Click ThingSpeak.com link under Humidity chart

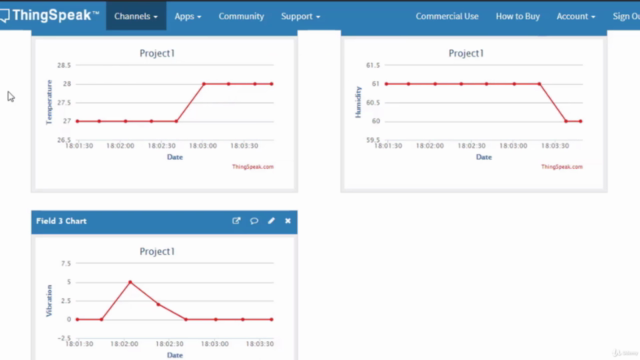pos(562,167)
